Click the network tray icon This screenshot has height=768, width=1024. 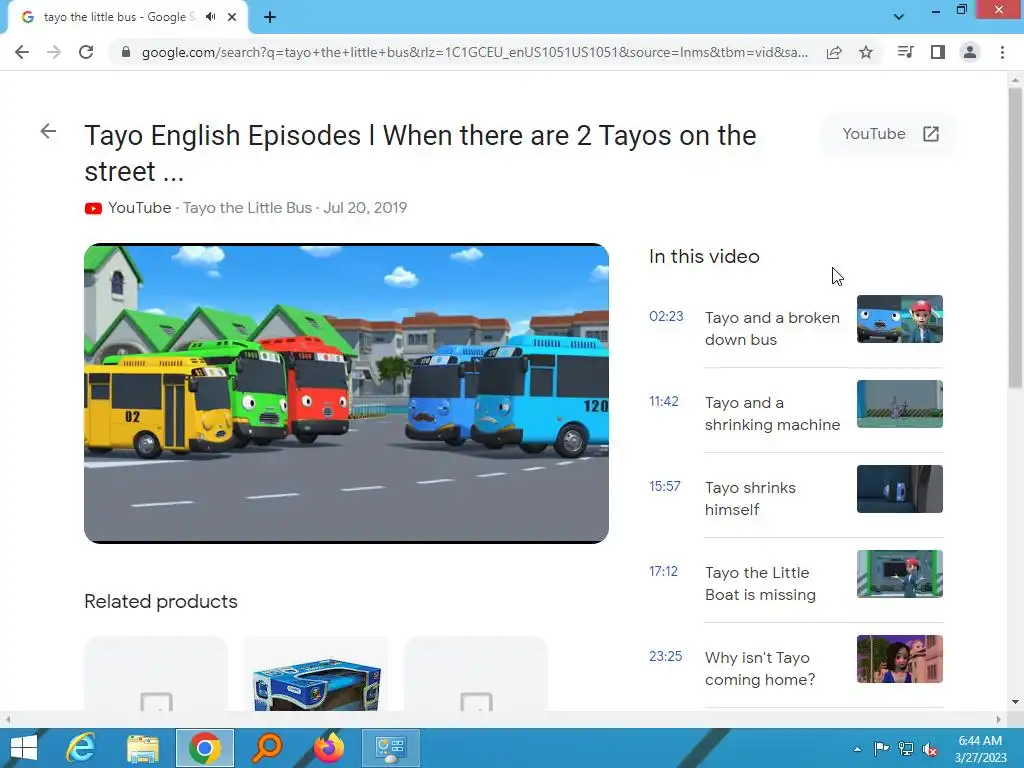click(x=906, y=749)
